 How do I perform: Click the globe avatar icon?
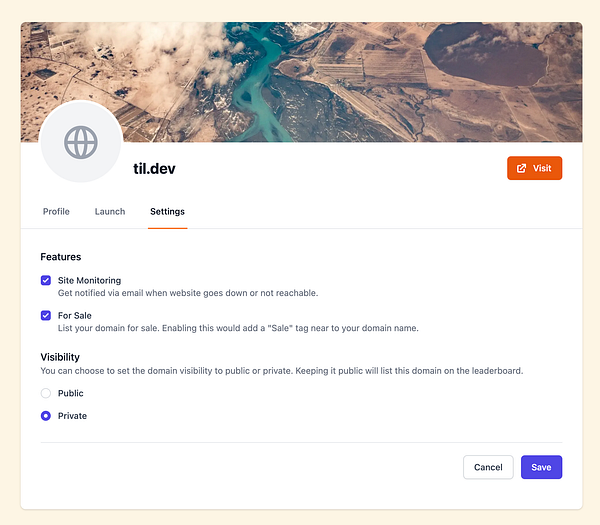point(81,142)
